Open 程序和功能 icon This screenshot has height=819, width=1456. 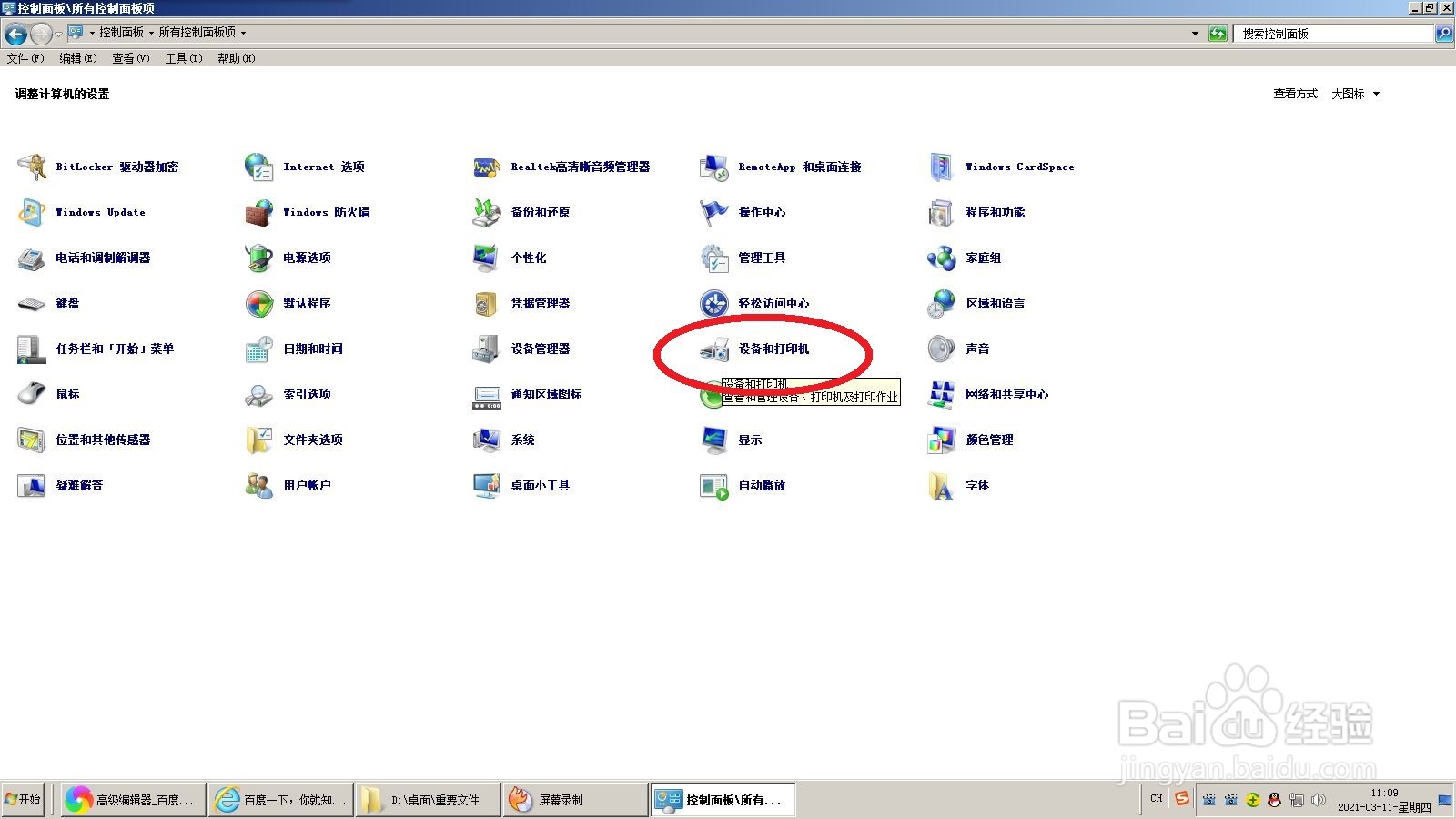pos(942,212)
